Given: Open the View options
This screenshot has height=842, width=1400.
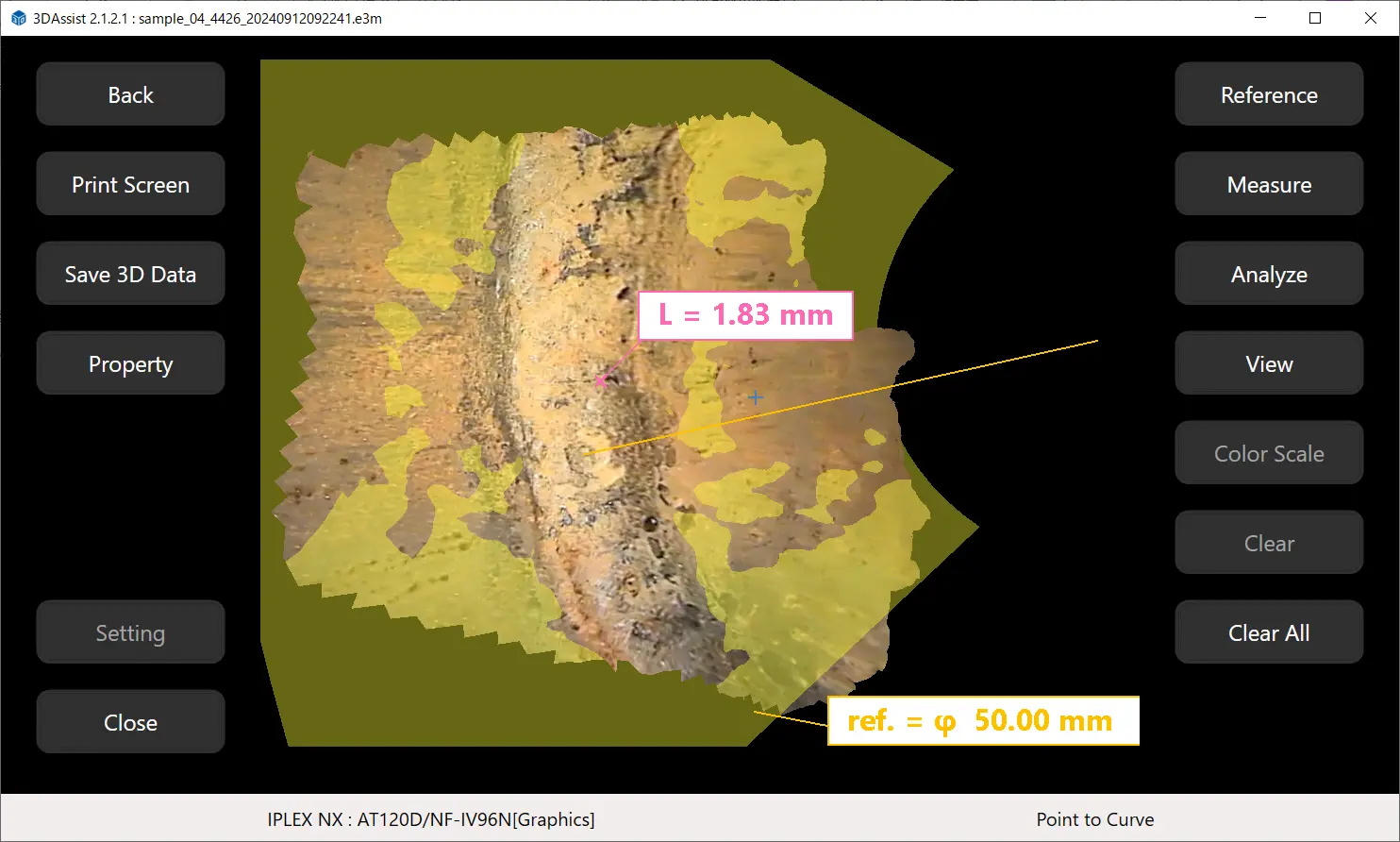Looking at the screenshot, I should pyautogui.click(x=1268, y=363).
